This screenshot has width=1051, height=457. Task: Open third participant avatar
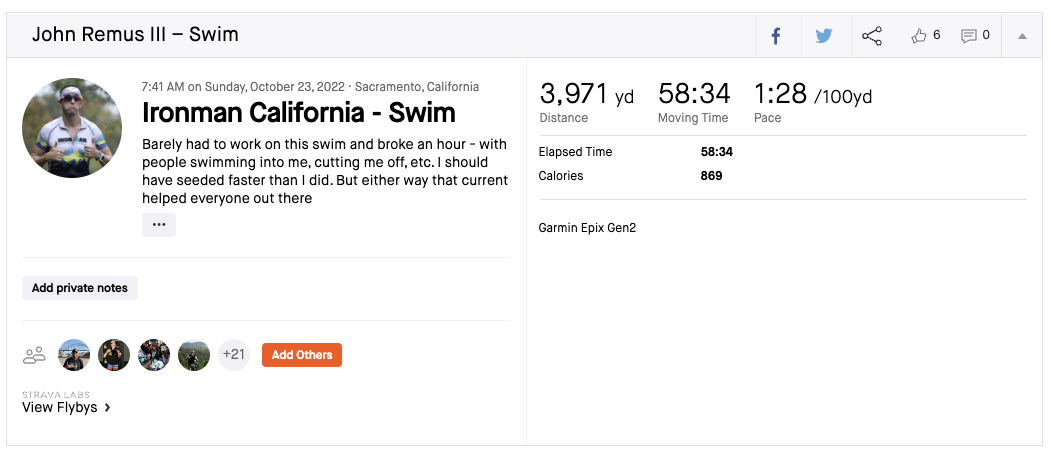point(154,355)
